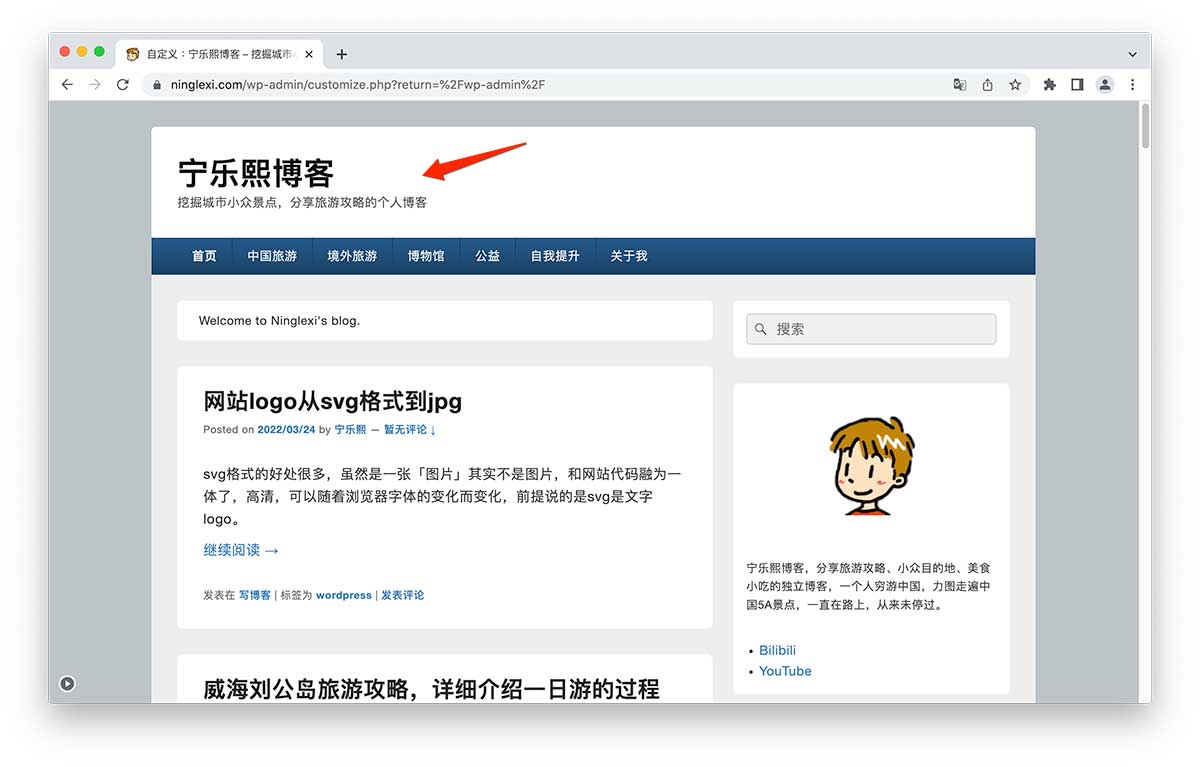This screenshot has height=767, width=1200.
Task: Click the cartoon avatar image in sidebar
Action: tap(871, 465)
